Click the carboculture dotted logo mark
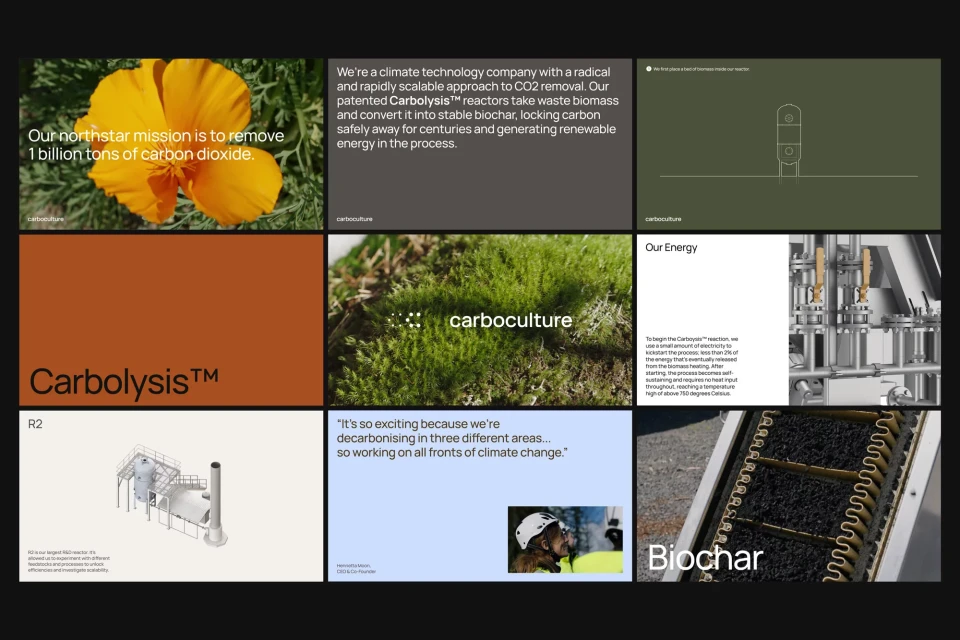 pyautogui.click(x=404, y=319)
